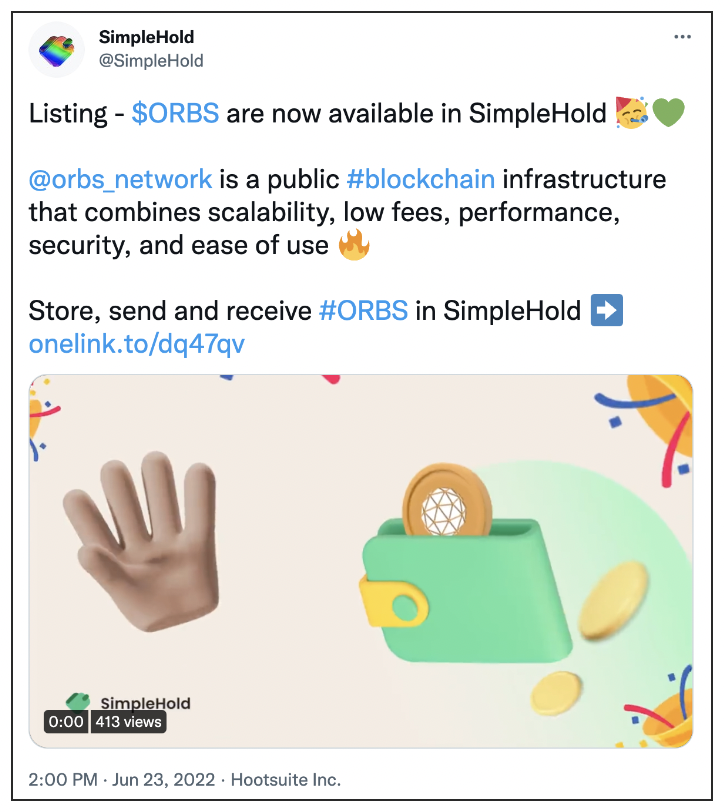Open the Hootsuite Inc. source link

click(x=286, y=779)
